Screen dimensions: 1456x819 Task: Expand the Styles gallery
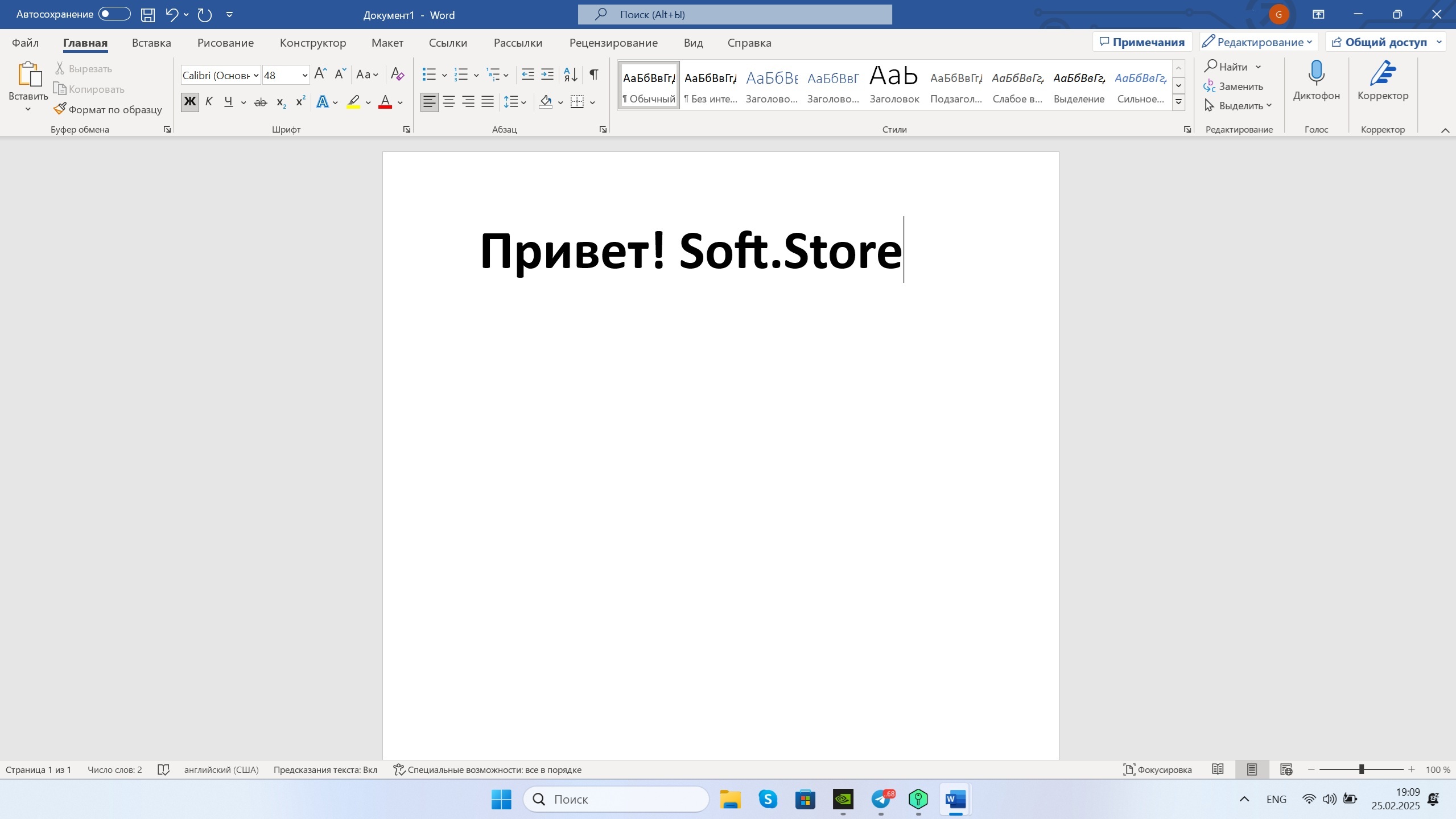(1179, 102)
